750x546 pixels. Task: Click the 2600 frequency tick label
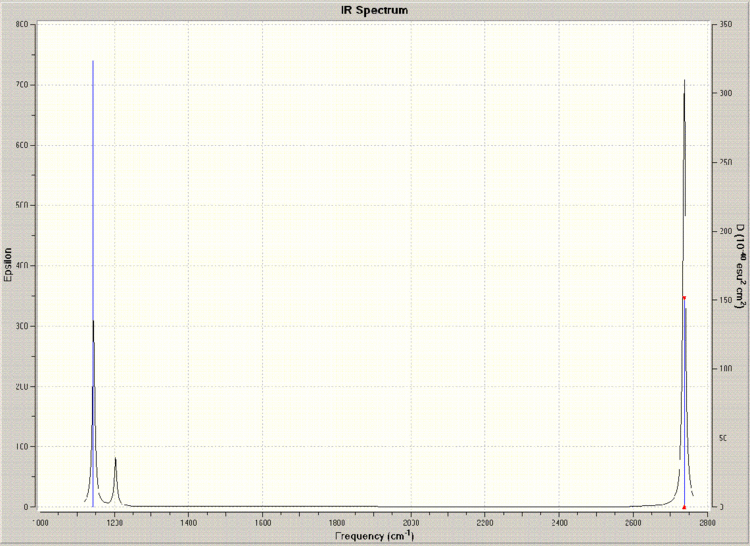point(633,523)
